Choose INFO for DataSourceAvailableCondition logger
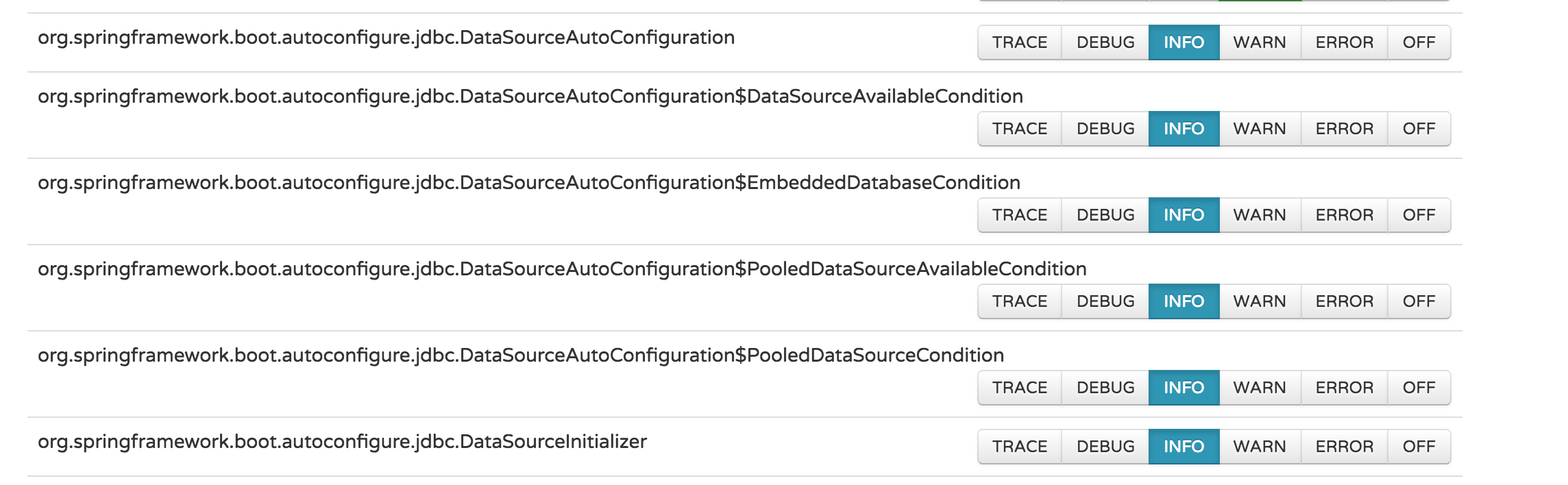The height and width of the screenshot is (485, 1568). click(1184, 129)
